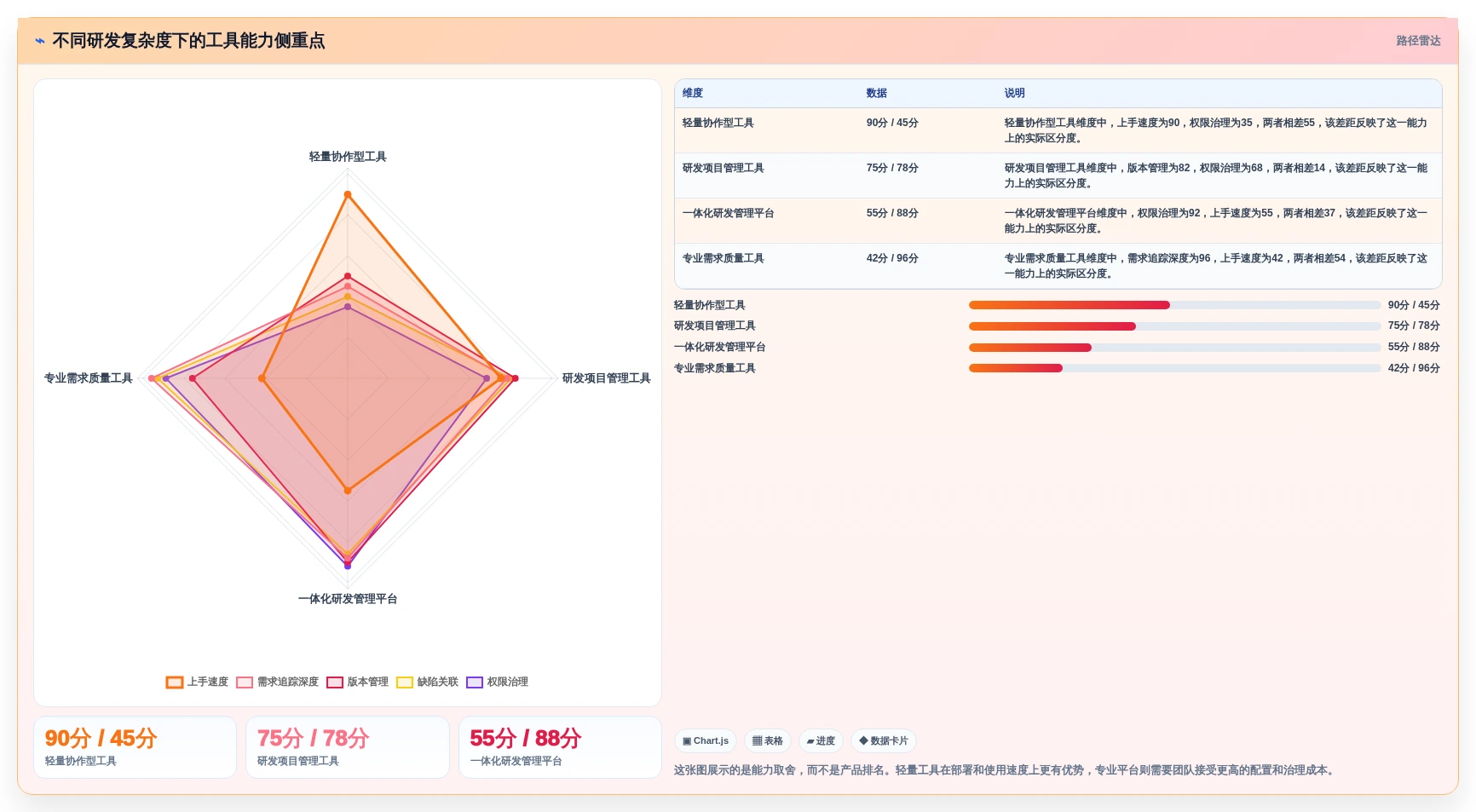Click the footnote text about 能力取舍
The image size is (1476, 812).
1006,770
